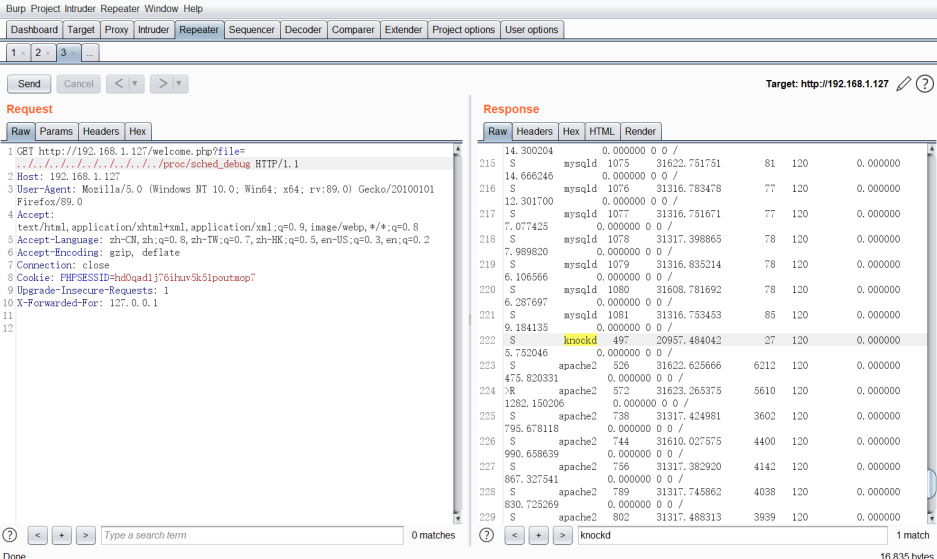The image size is (937, 559).
Task: Switch to Extender tab
Action: 403,29
